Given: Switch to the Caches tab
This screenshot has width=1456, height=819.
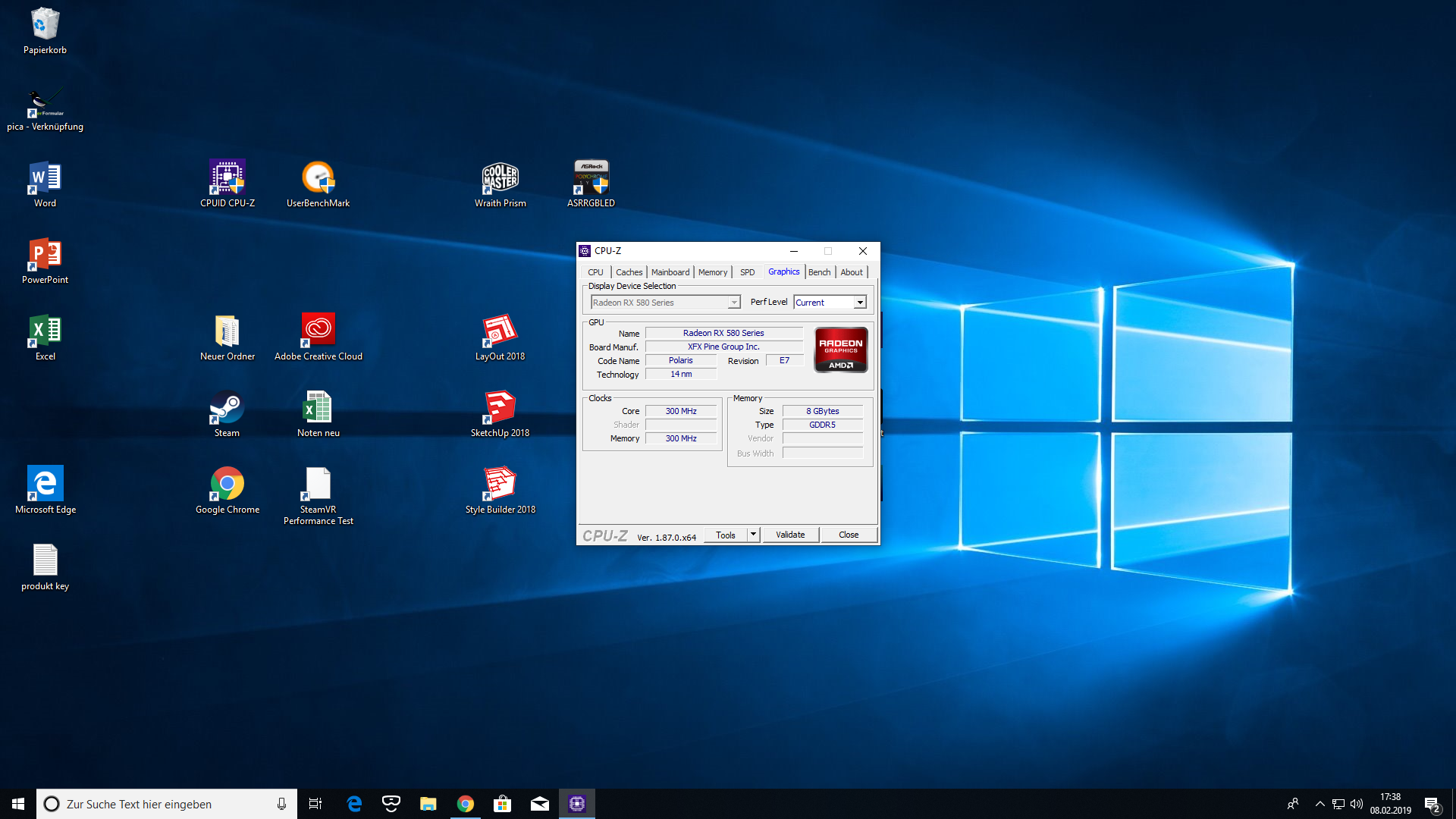Looking at the screenshot, I should point(629,272).
